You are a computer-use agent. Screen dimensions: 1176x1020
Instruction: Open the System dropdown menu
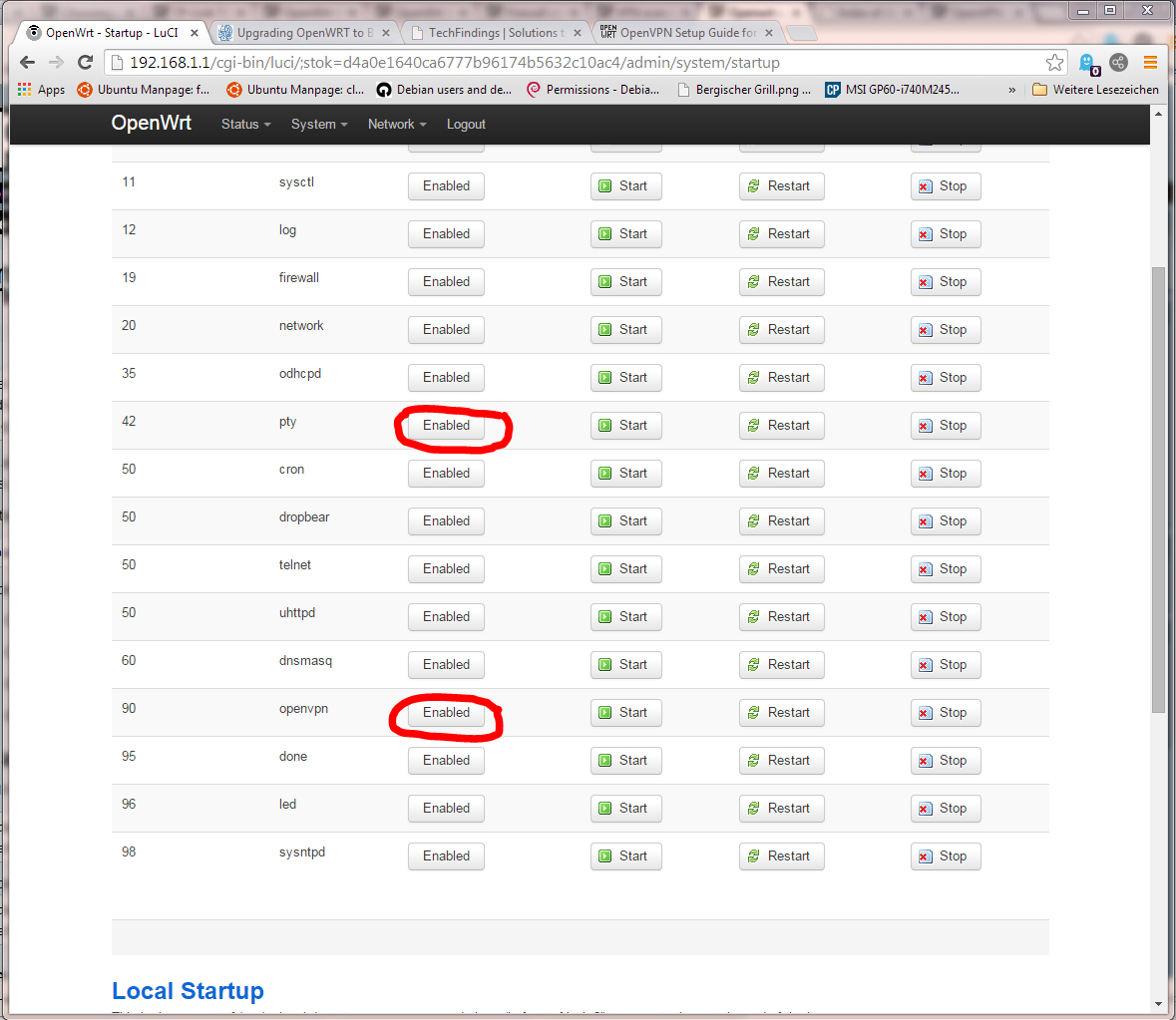(318, 125)
